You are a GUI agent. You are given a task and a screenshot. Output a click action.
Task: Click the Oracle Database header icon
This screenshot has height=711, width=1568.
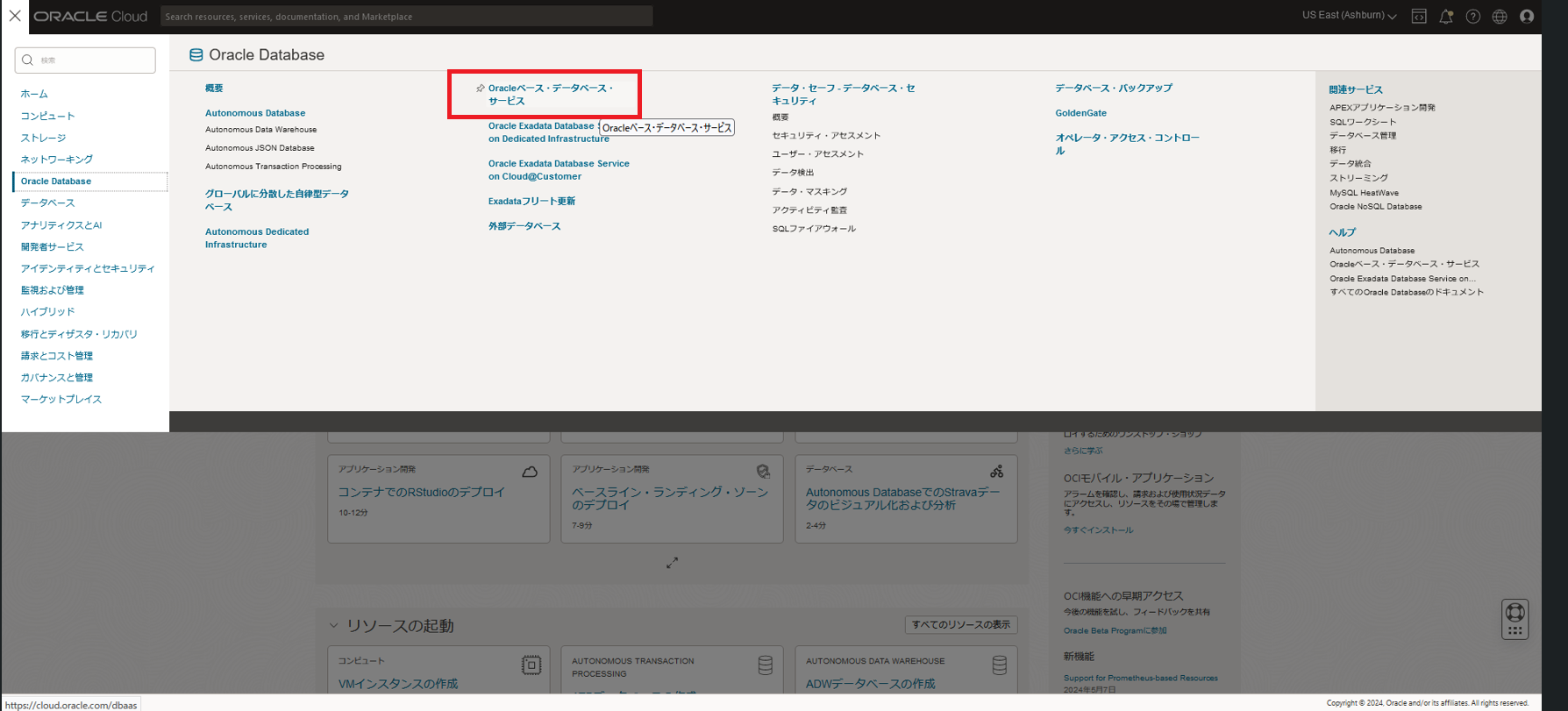[x=196, y=55]
